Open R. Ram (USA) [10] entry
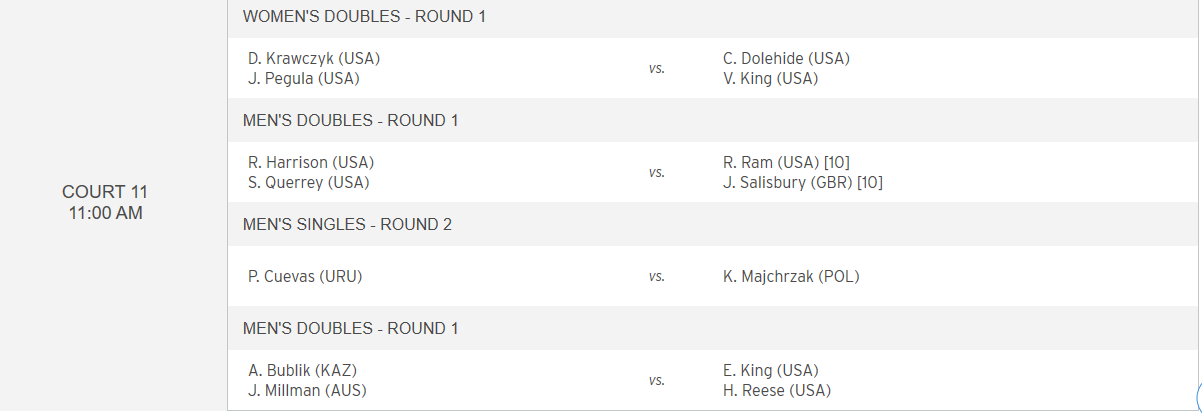The width and height of the screenshot is (1202, 414). point(786,162)
